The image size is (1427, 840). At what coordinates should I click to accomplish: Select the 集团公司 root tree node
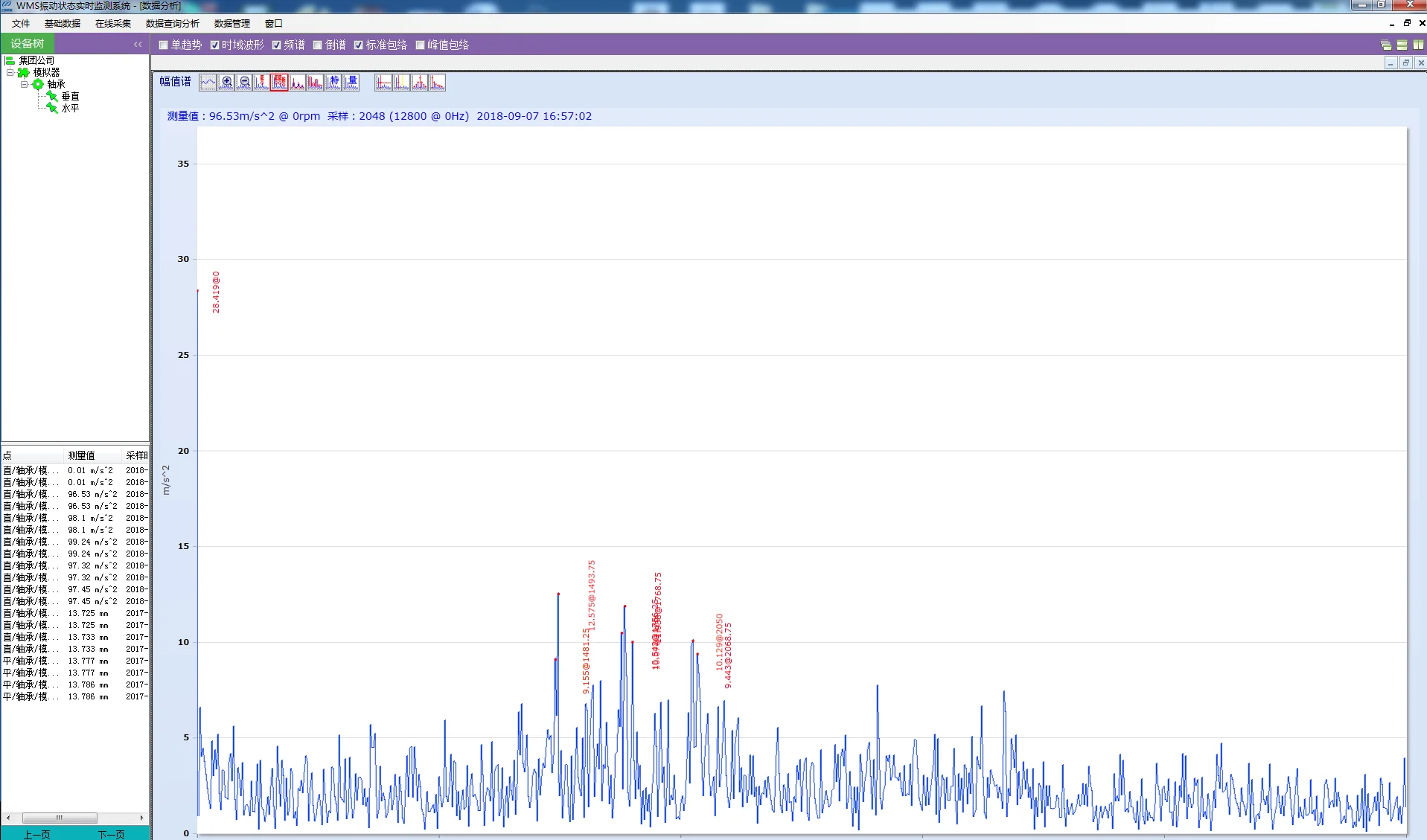[x=36, y=61]
